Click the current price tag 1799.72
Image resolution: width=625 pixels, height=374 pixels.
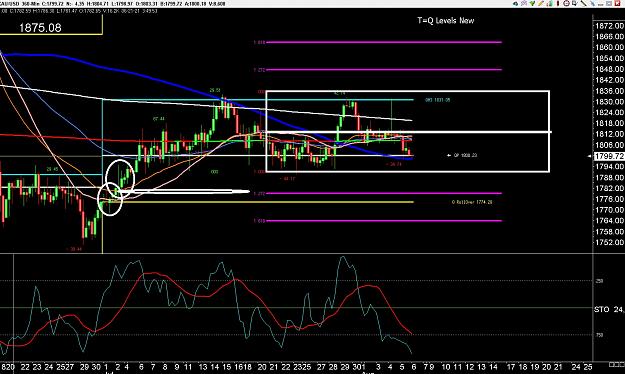(609, 156)
